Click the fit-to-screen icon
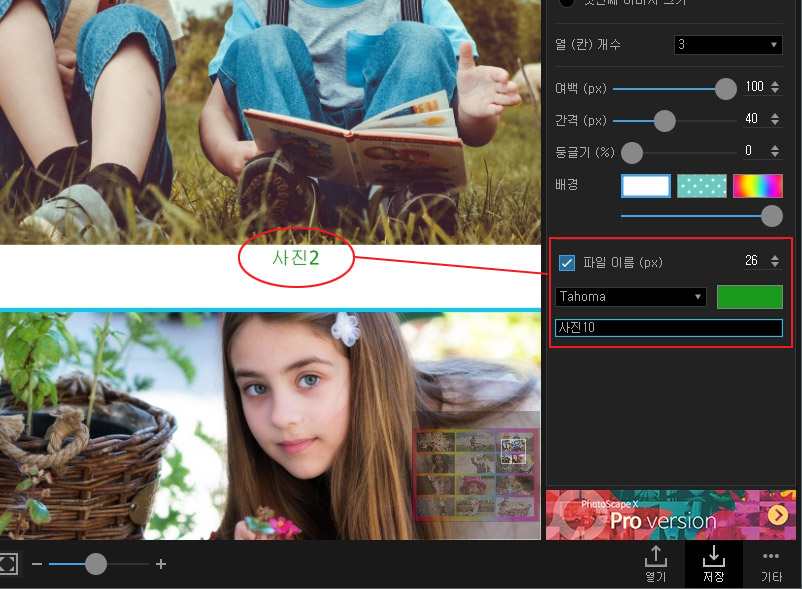The image size is (802, 589). coord(7,564)
